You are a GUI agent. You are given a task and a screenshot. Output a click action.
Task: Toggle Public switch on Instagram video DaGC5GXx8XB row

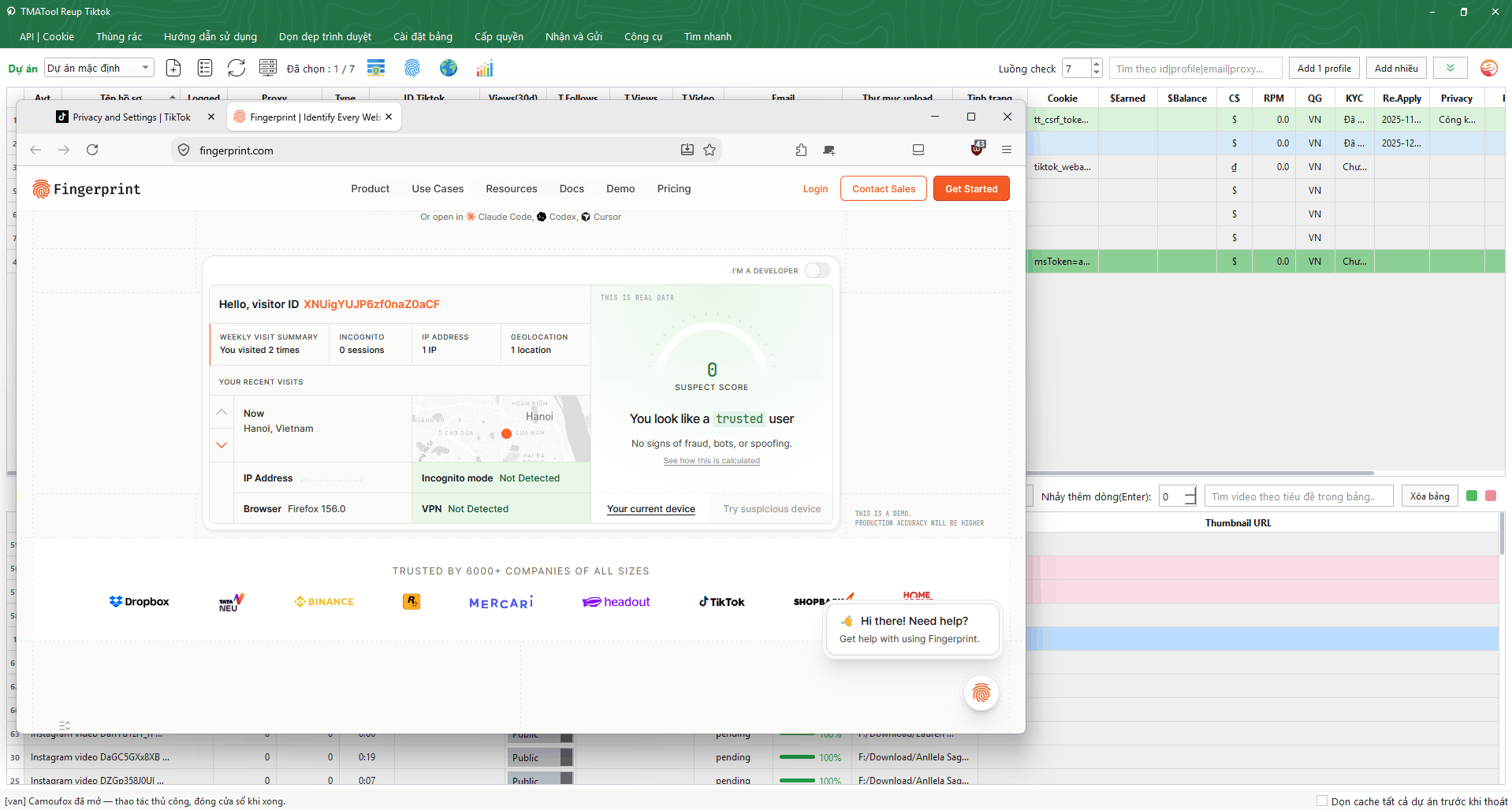[541, 757]
